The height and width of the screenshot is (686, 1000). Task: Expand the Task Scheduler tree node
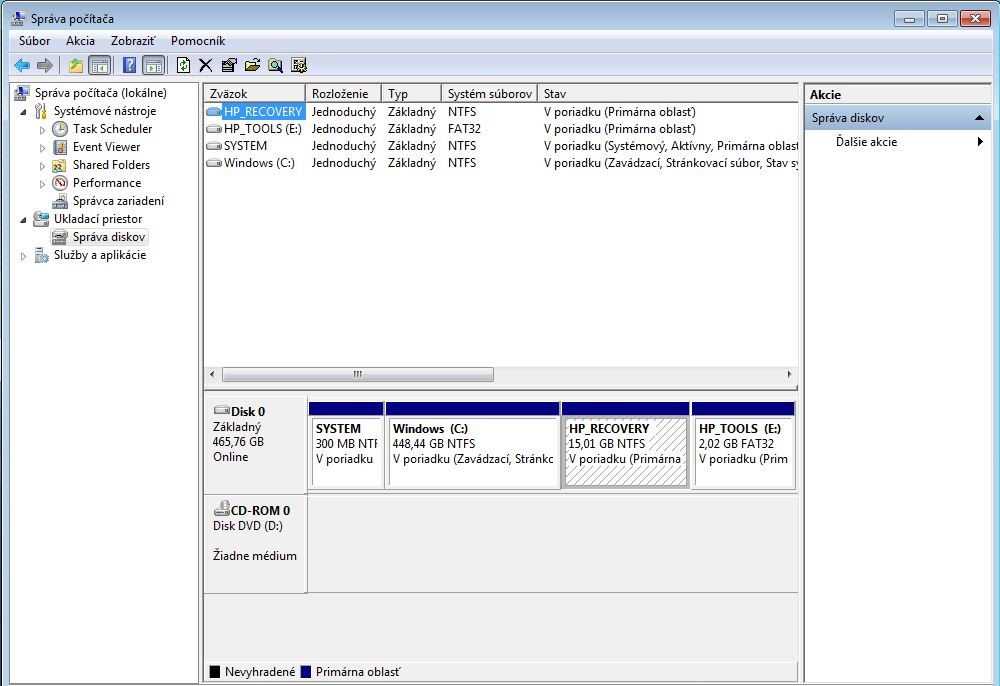[42, 129]
